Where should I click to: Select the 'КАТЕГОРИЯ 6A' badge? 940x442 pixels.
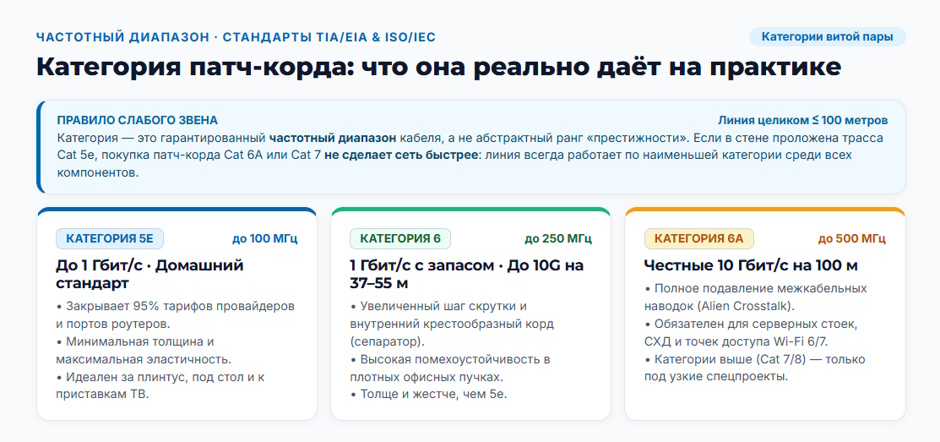pyautogui.click(x=699, y=239)
